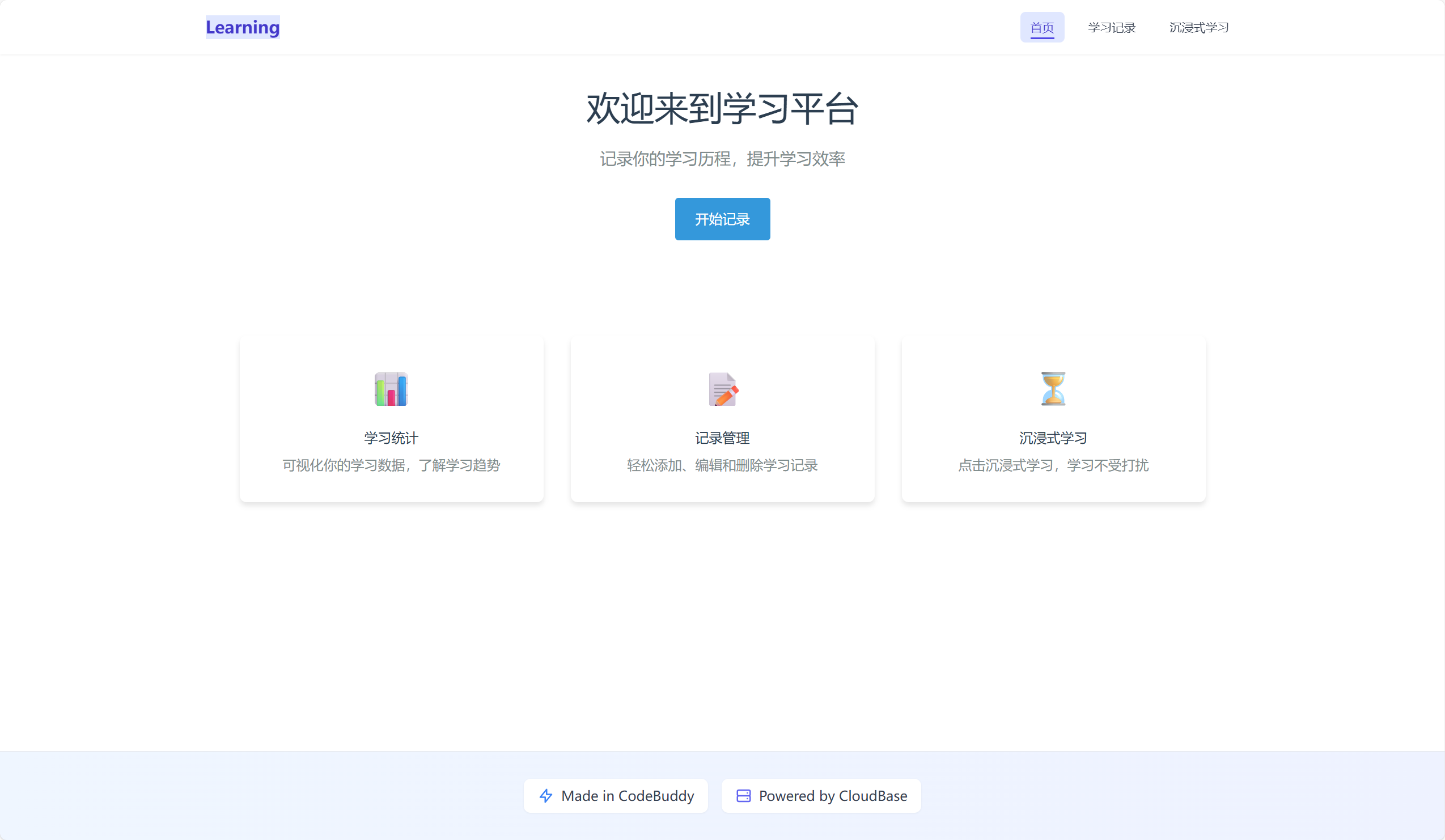Click the 沉浸式学习 card title

coord(1053,438)
